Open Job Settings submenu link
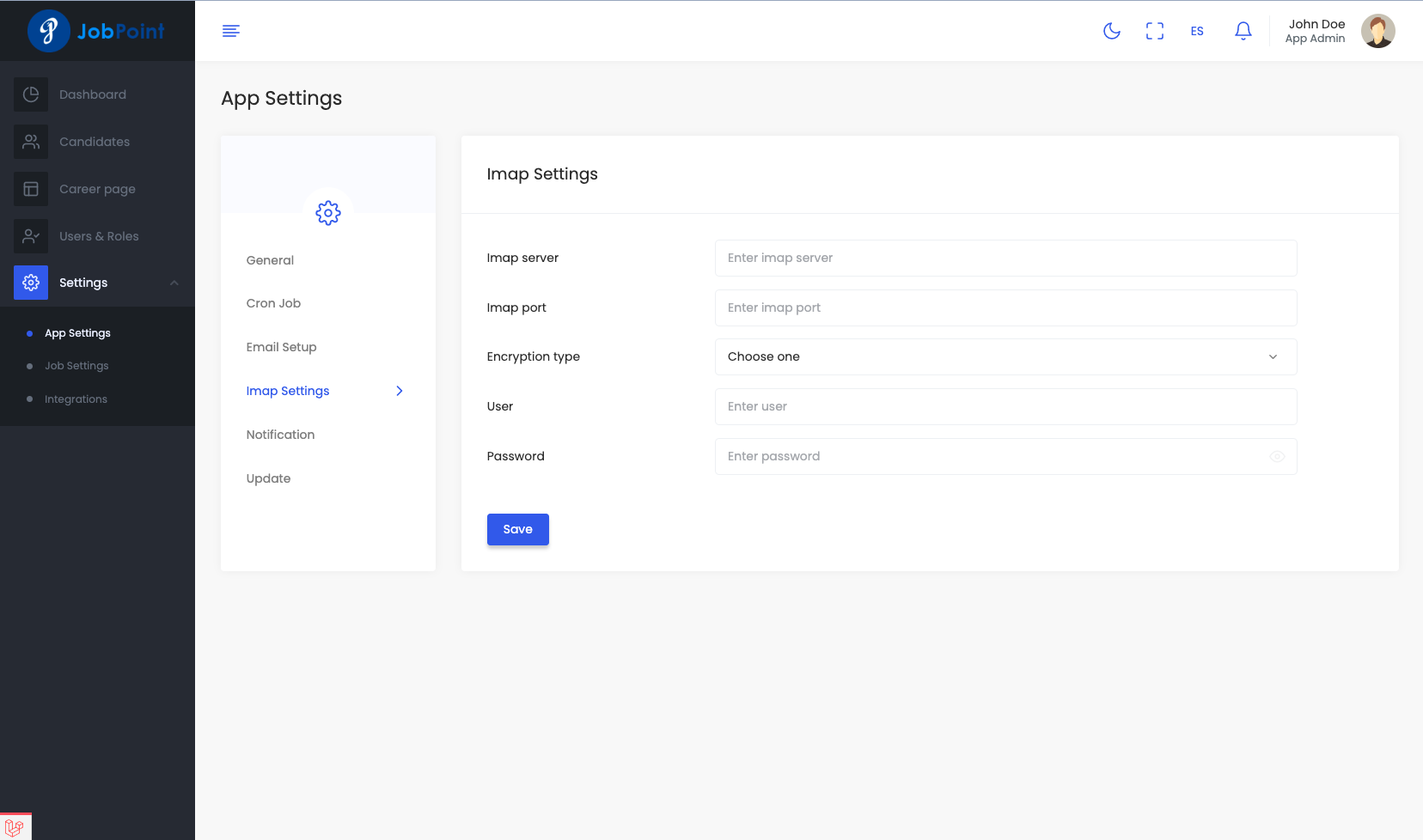 click(x=76, y=366)
